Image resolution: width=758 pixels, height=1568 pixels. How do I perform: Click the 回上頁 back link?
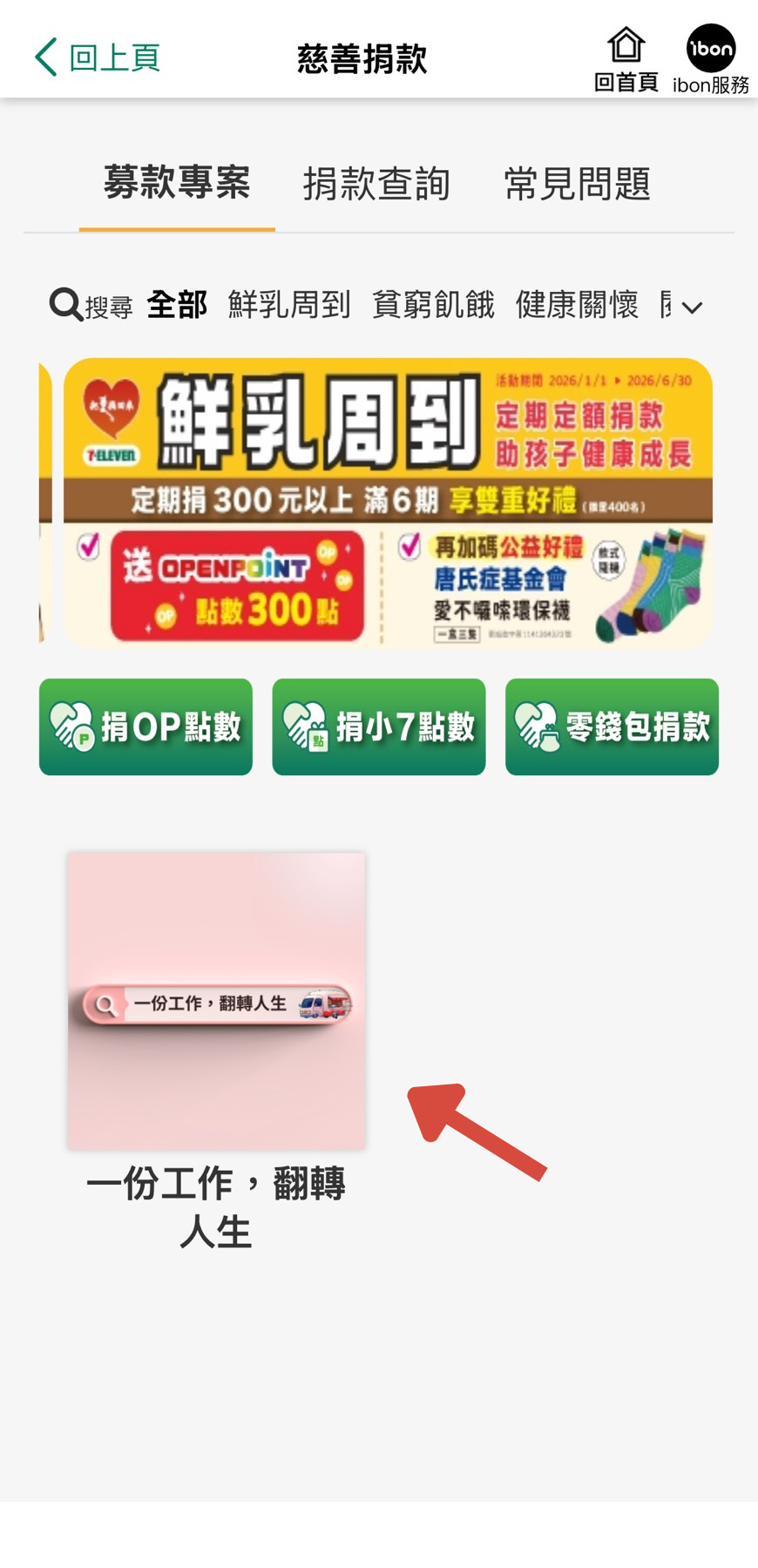tap(98, 57)
